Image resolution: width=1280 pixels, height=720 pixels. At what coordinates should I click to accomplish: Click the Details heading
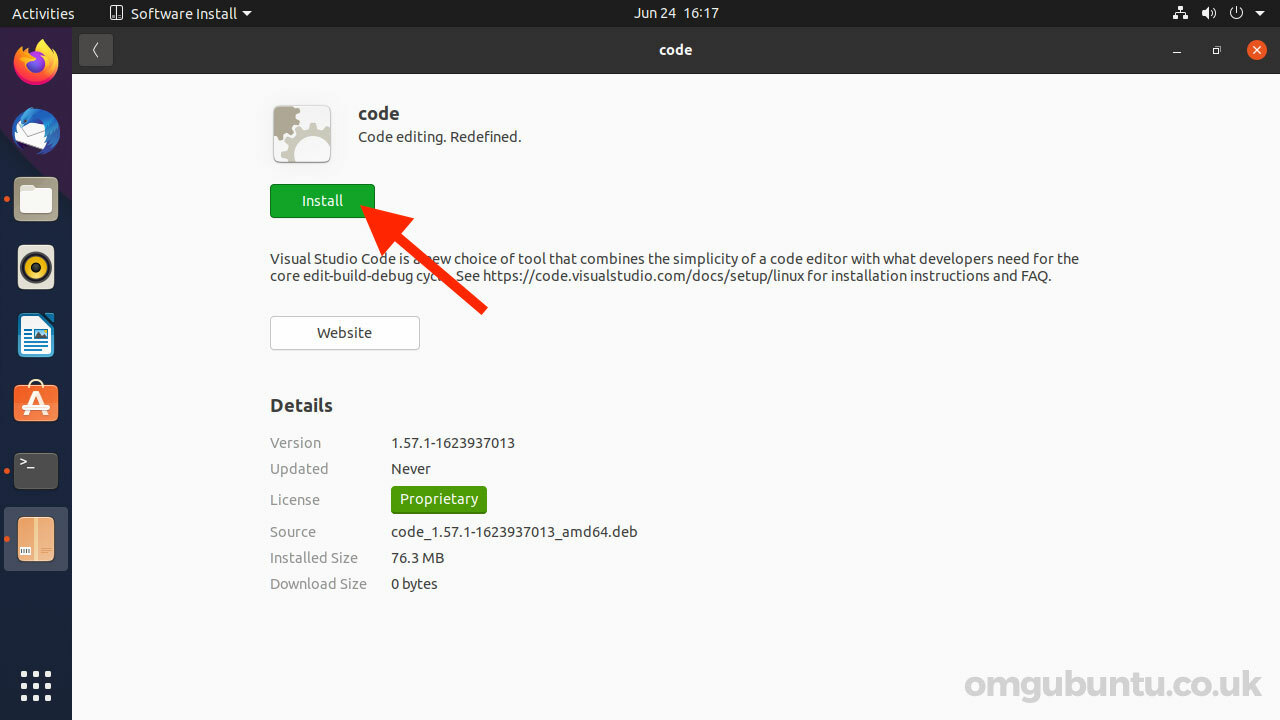(301, 405)
